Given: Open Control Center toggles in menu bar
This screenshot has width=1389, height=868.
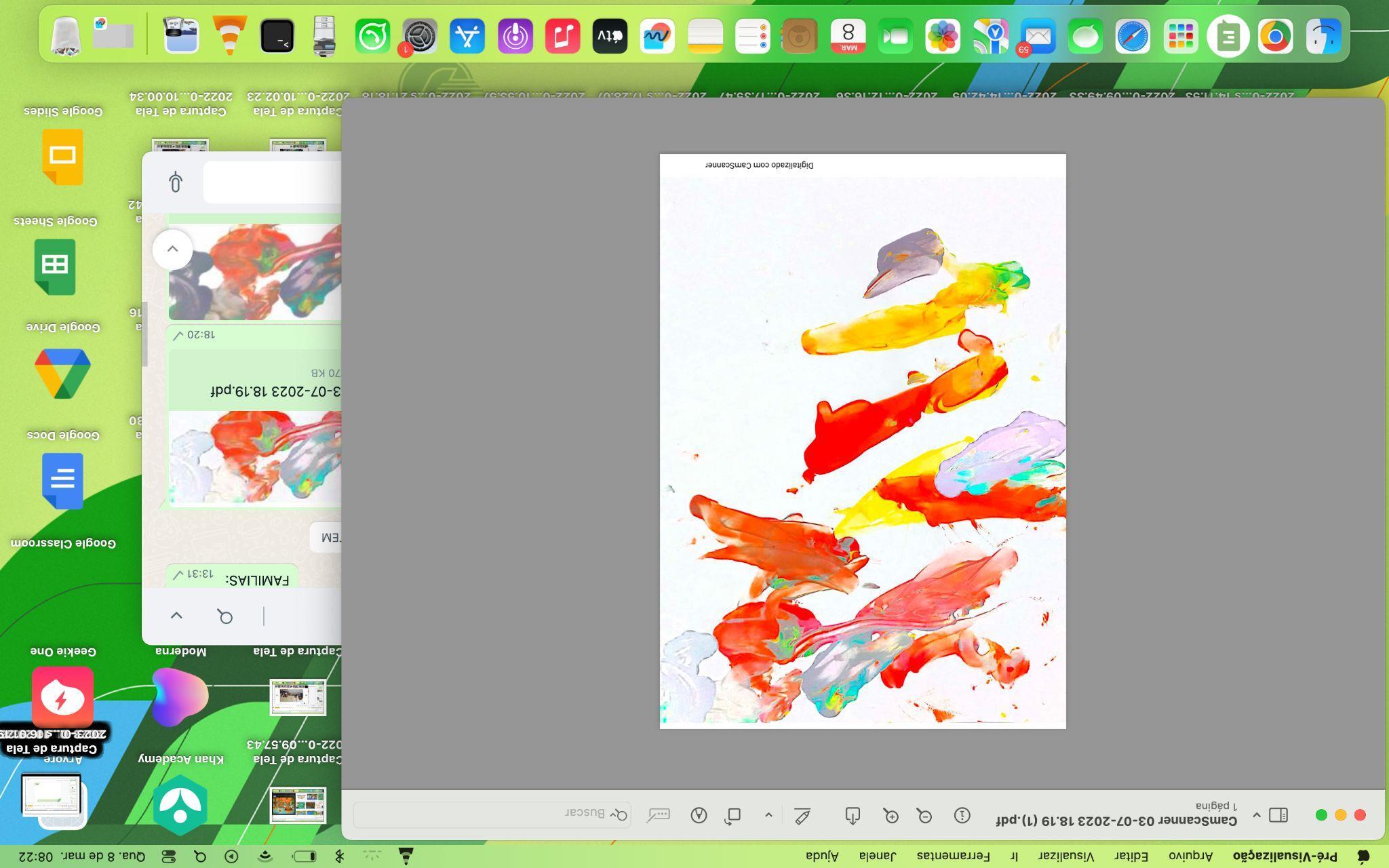Looking at the screenshot, I should 168,856.
